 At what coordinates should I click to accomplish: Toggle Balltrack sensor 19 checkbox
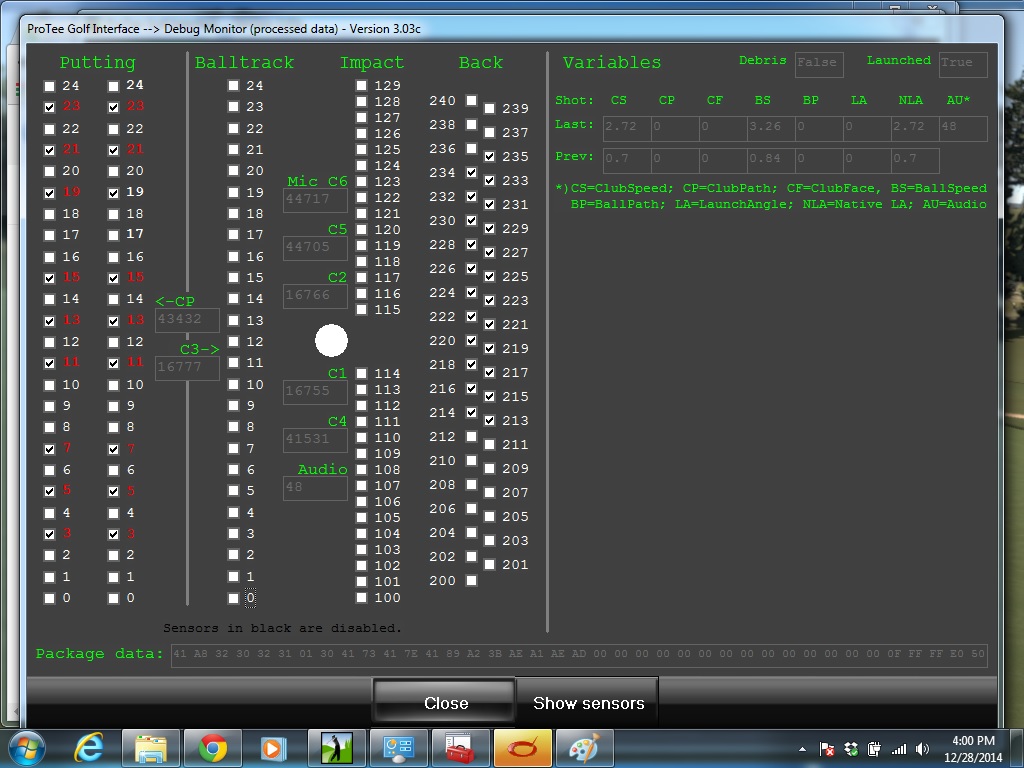pos(233,193)
